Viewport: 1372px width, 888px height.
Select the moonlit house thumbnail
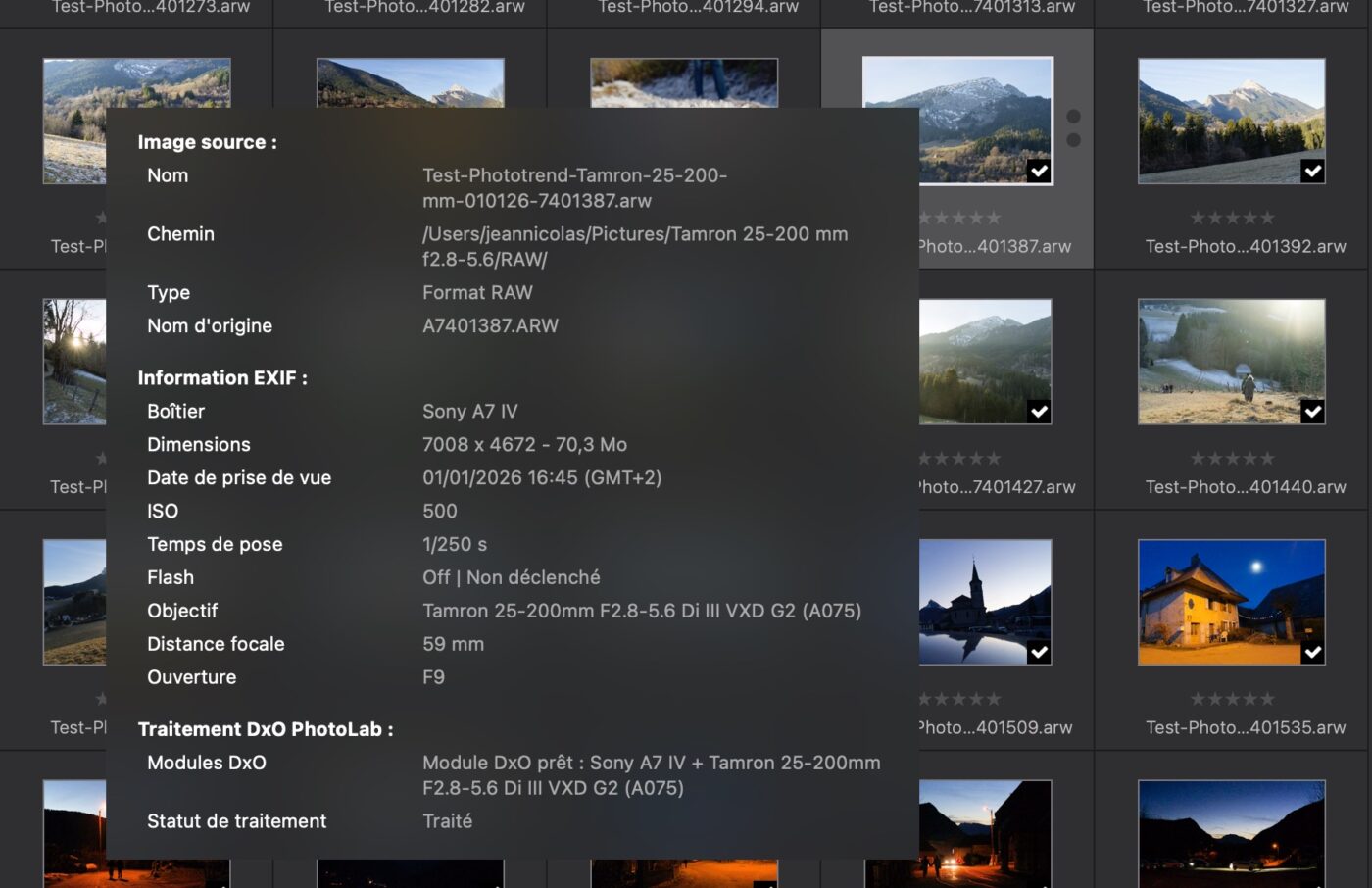(1231, 601)
